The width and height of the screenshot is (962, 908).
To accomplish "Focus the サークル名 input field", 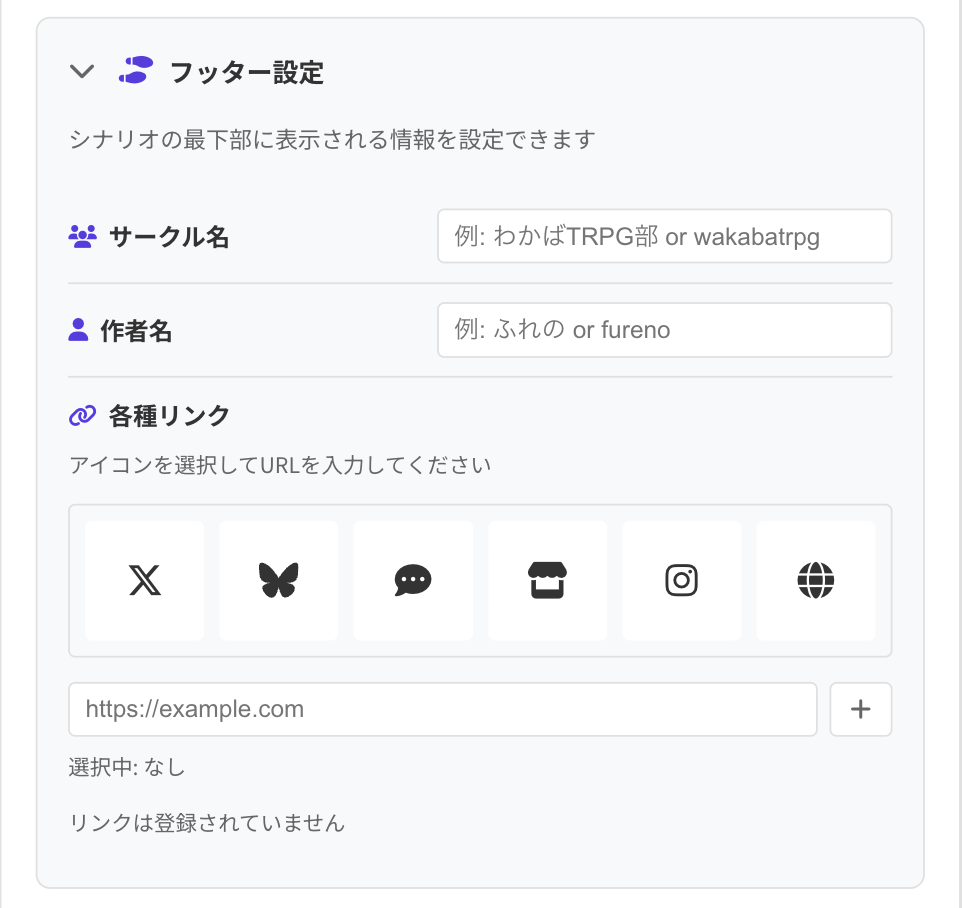I will [x=664, y=236].
